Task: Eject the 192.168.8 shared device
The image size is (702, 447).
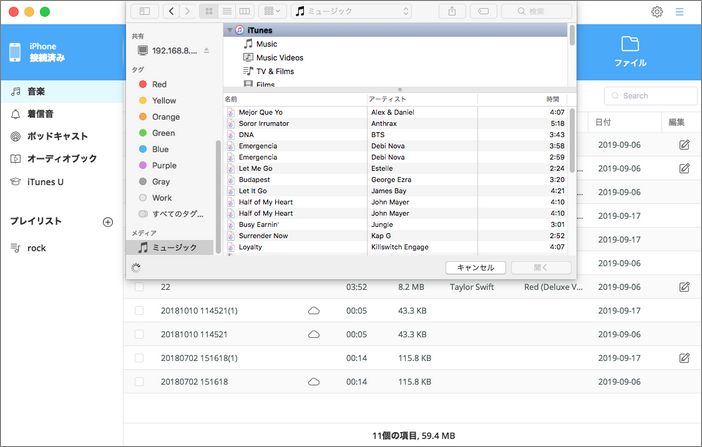Action: pos(206,51)
